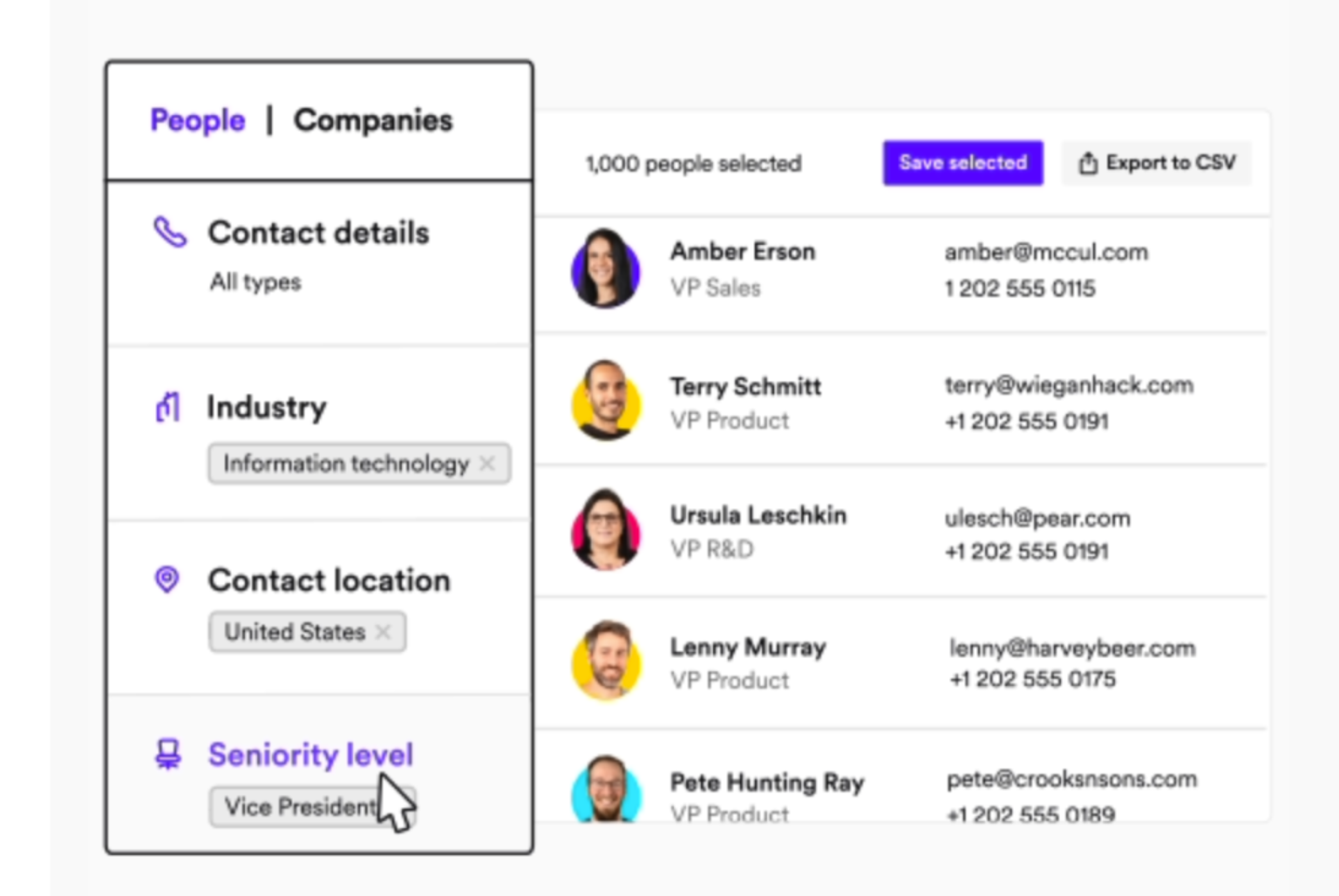Switch to the Companies tab
The height and width of the screenshot is (896, 1339).
(373, 120)
